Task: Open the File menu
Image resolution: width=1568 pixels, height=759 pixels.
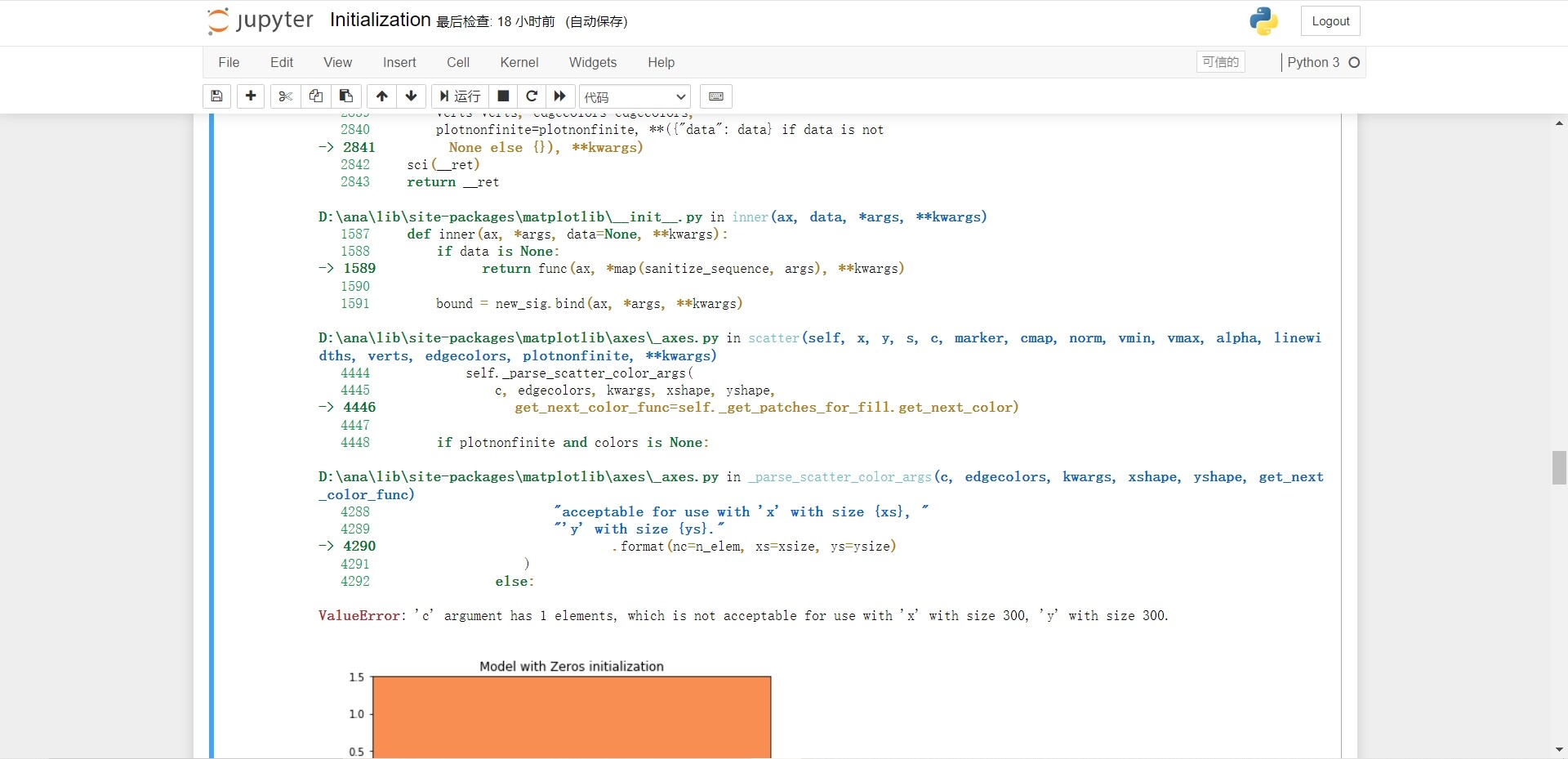Action: (x=229, y=62)
